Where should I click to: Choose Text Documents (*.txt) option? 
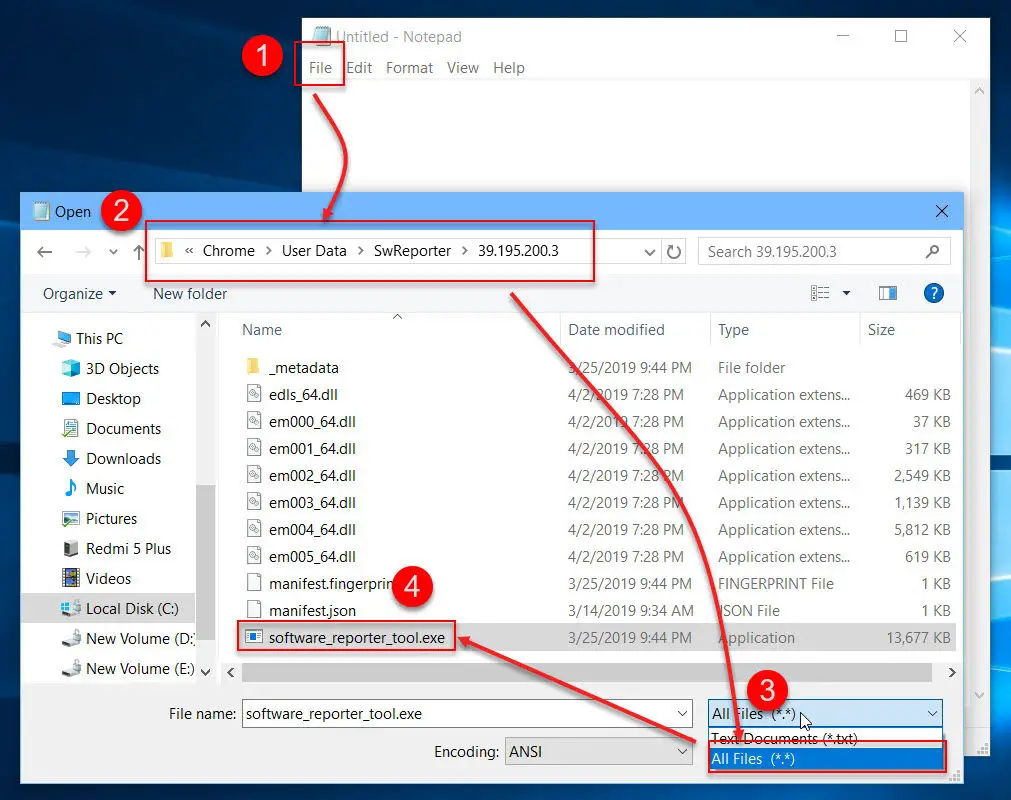(825, 738)
